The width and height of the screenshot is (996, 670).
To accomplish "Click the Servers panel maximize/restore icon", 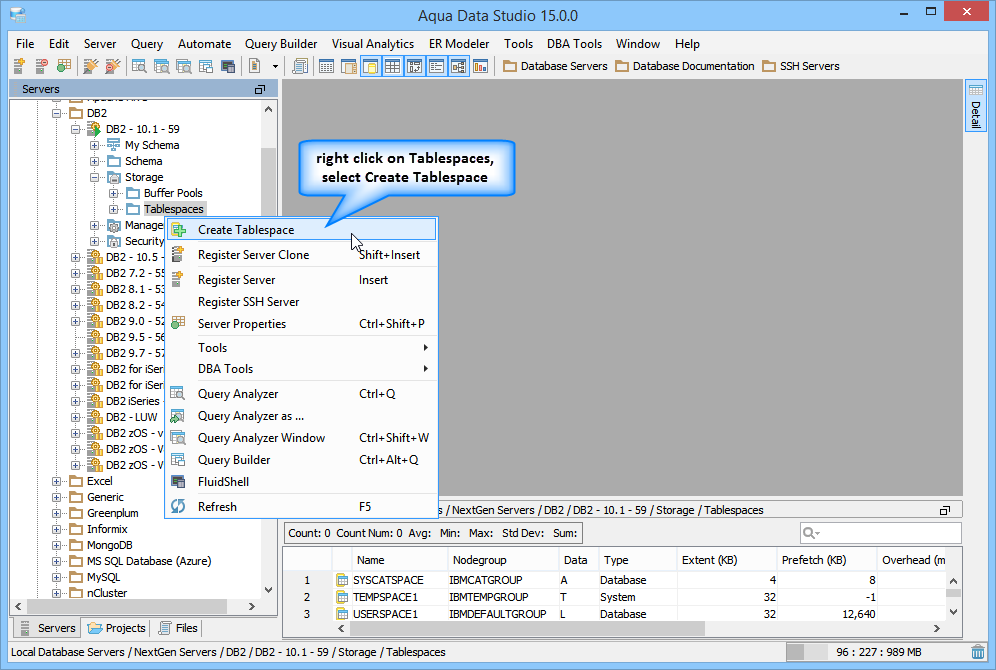I will click(260, 90).
